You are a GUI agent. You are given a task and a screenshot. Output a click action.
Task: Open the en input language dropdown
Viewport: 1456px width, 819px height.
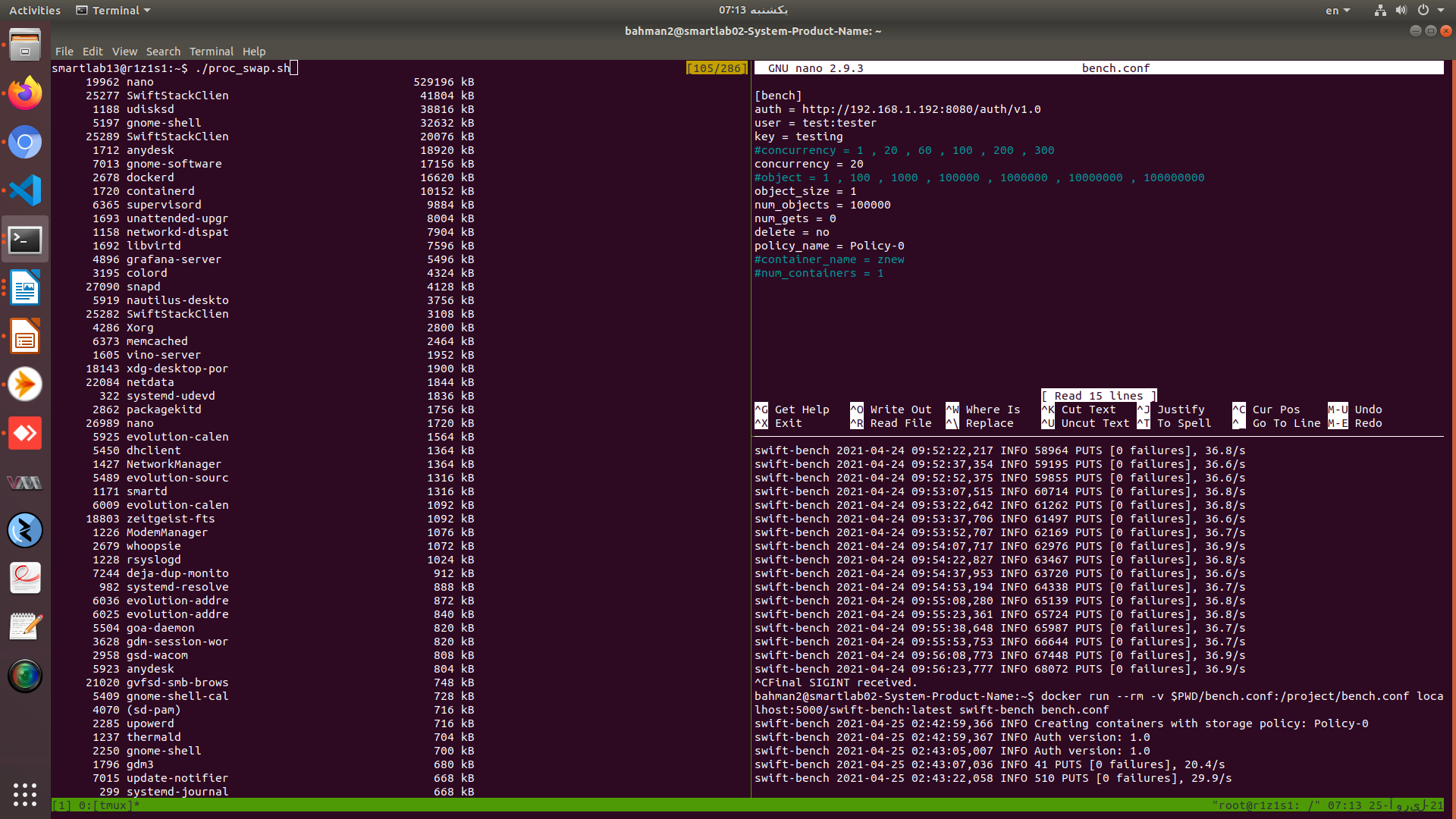(1337, 11)
